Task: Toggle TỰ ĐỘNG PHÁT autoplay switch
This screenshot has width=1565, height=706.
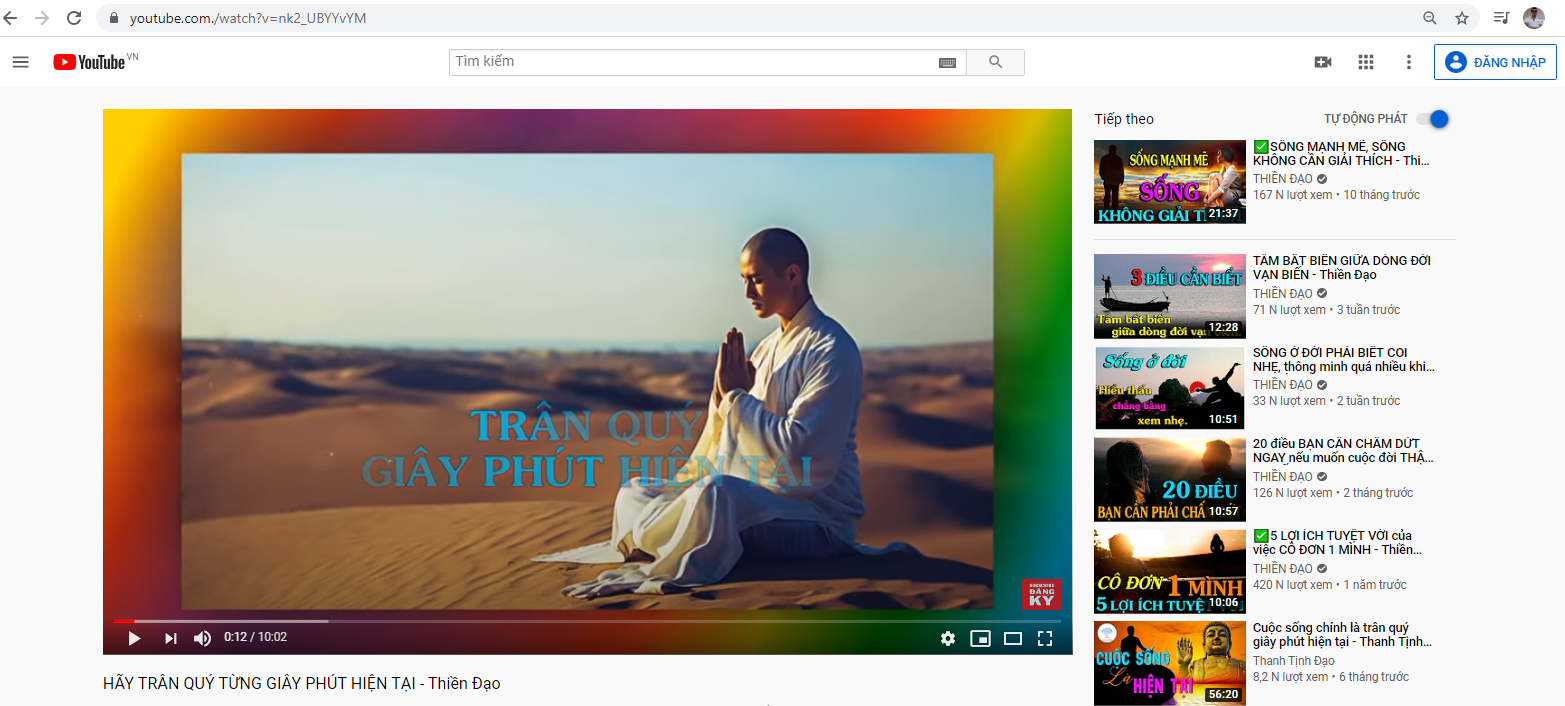Action: point(1432,119)
